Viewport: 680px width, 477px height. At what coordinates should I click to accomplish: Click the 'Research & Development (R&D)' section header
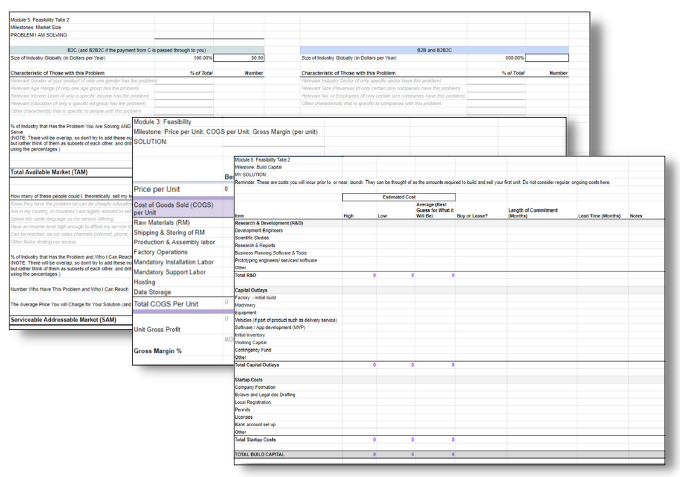pyautogui.click(x=268, y=223)
